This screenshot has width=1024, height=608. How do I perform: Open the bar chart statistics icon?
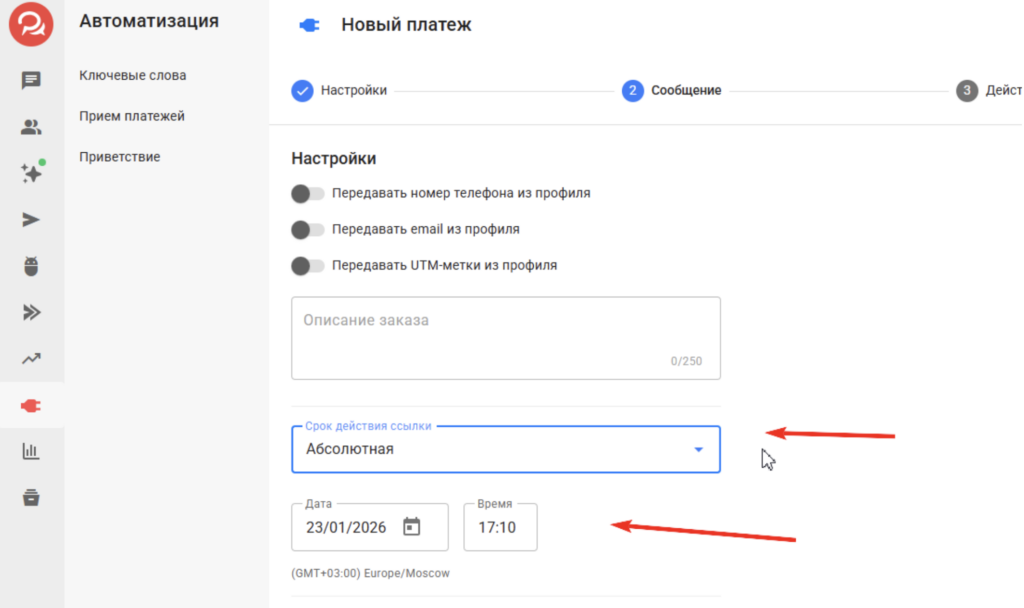coord(31,451)
